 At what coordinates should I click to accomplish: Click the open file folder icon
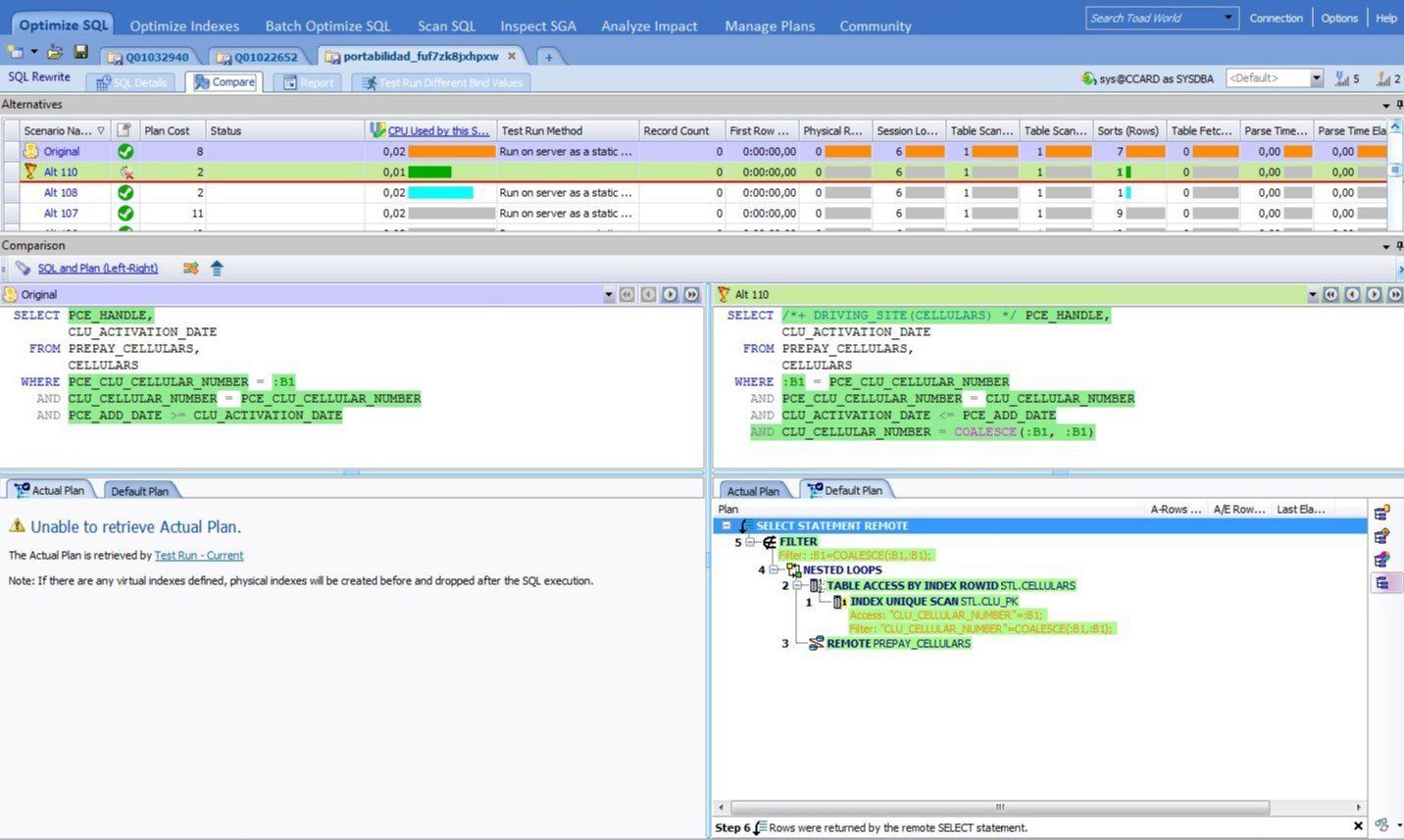[x=56, y=52]
